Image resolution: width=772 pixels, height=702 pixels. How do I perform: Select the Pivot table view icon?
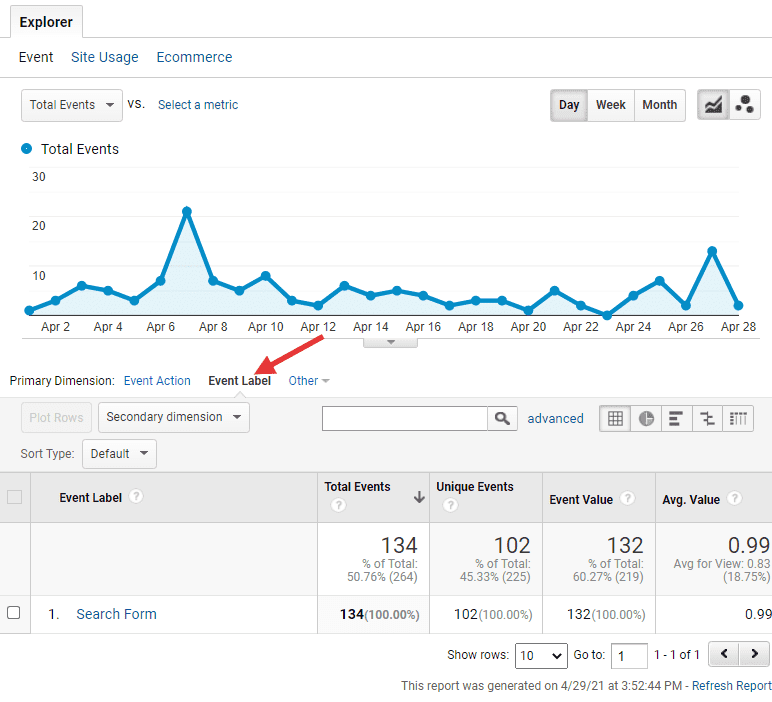pos(738,418)
